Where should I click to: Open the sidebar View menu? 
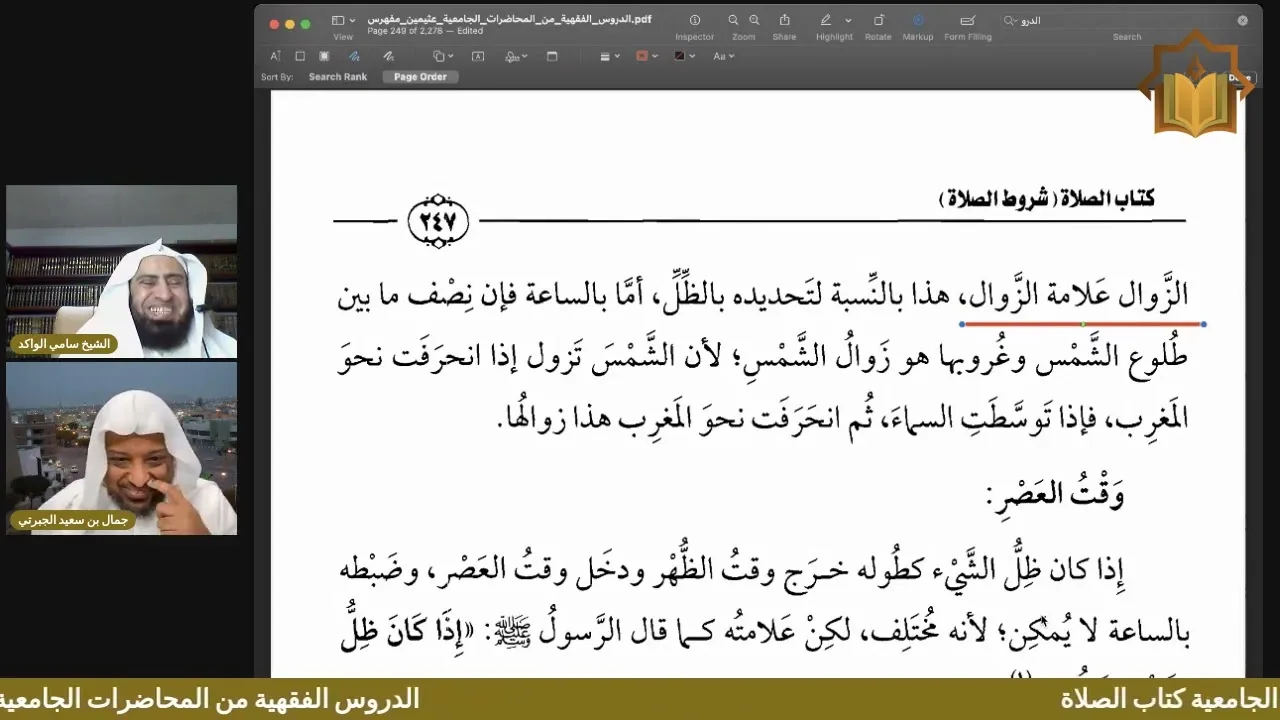(x=343, y=20)
